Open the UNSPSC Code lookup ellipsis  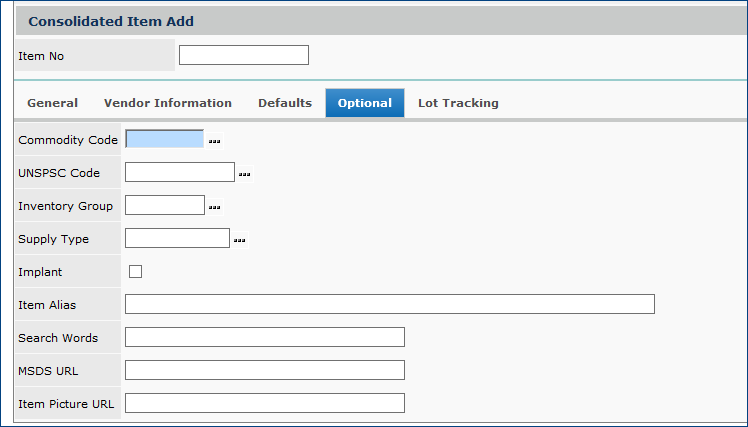[x=245, y=174]
